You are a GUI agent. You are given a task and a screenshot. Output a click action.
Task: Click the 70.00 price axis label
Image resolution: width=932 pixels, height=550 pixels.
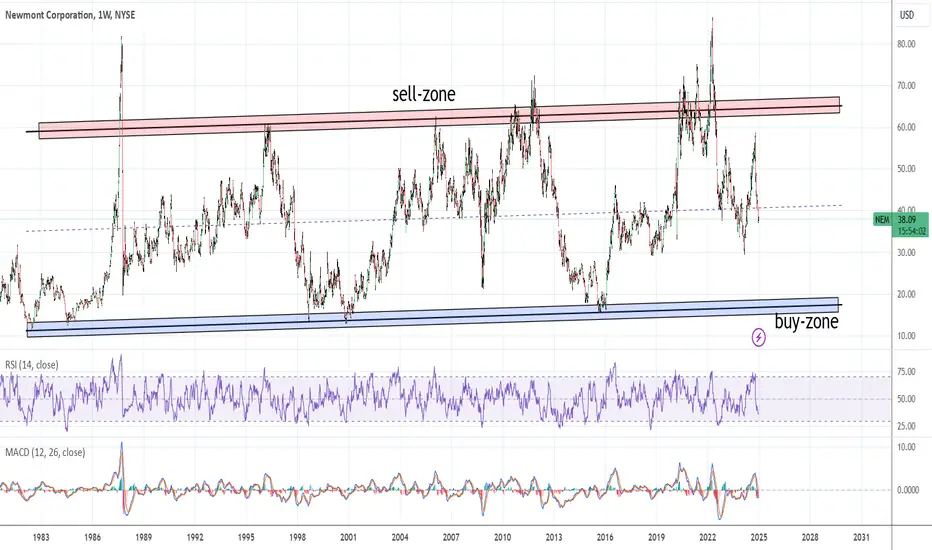[906, 86]
